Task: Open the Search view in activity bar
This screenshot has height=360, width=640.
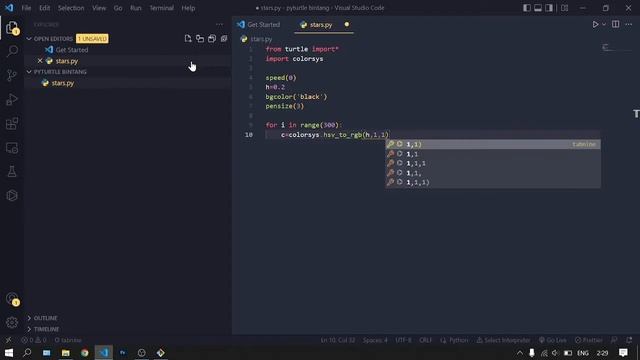Action: click(12, 51)
